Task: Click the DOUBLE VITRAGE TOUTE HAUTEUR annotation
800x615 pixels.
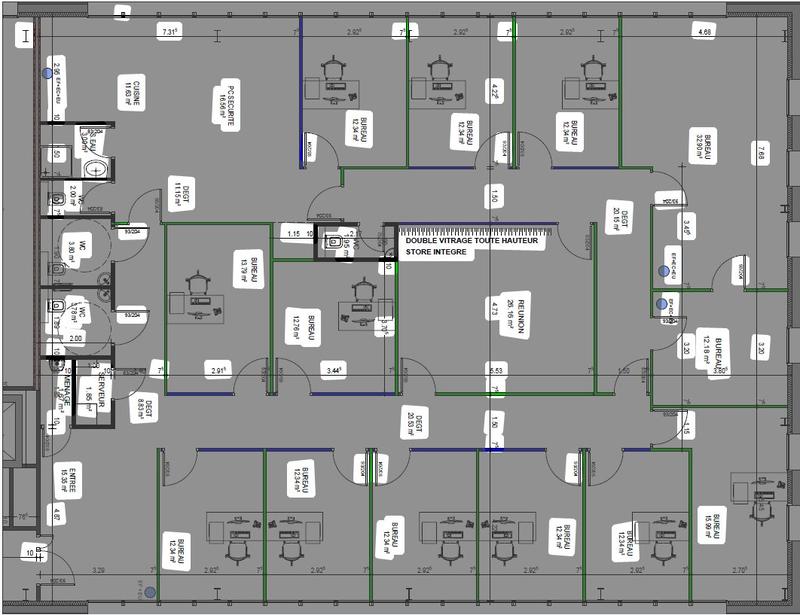Action: (471, 240)
